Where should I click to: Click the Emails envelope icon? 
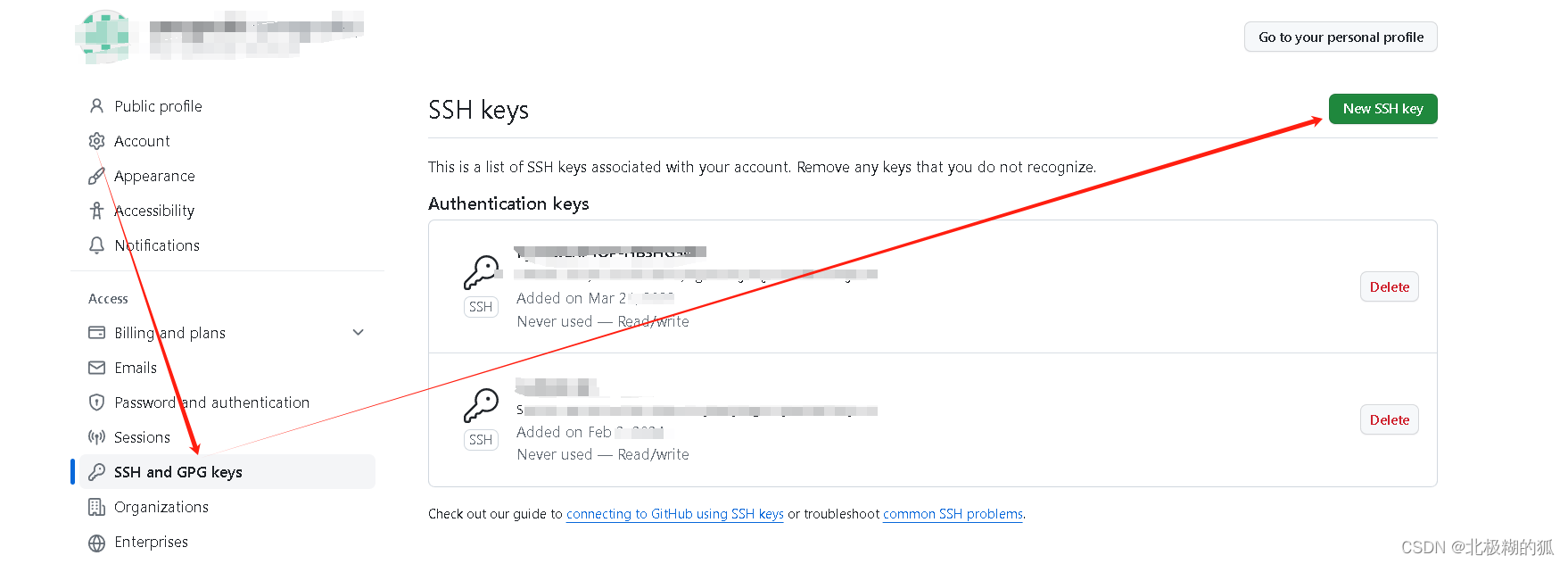click(x=96, y=367)
